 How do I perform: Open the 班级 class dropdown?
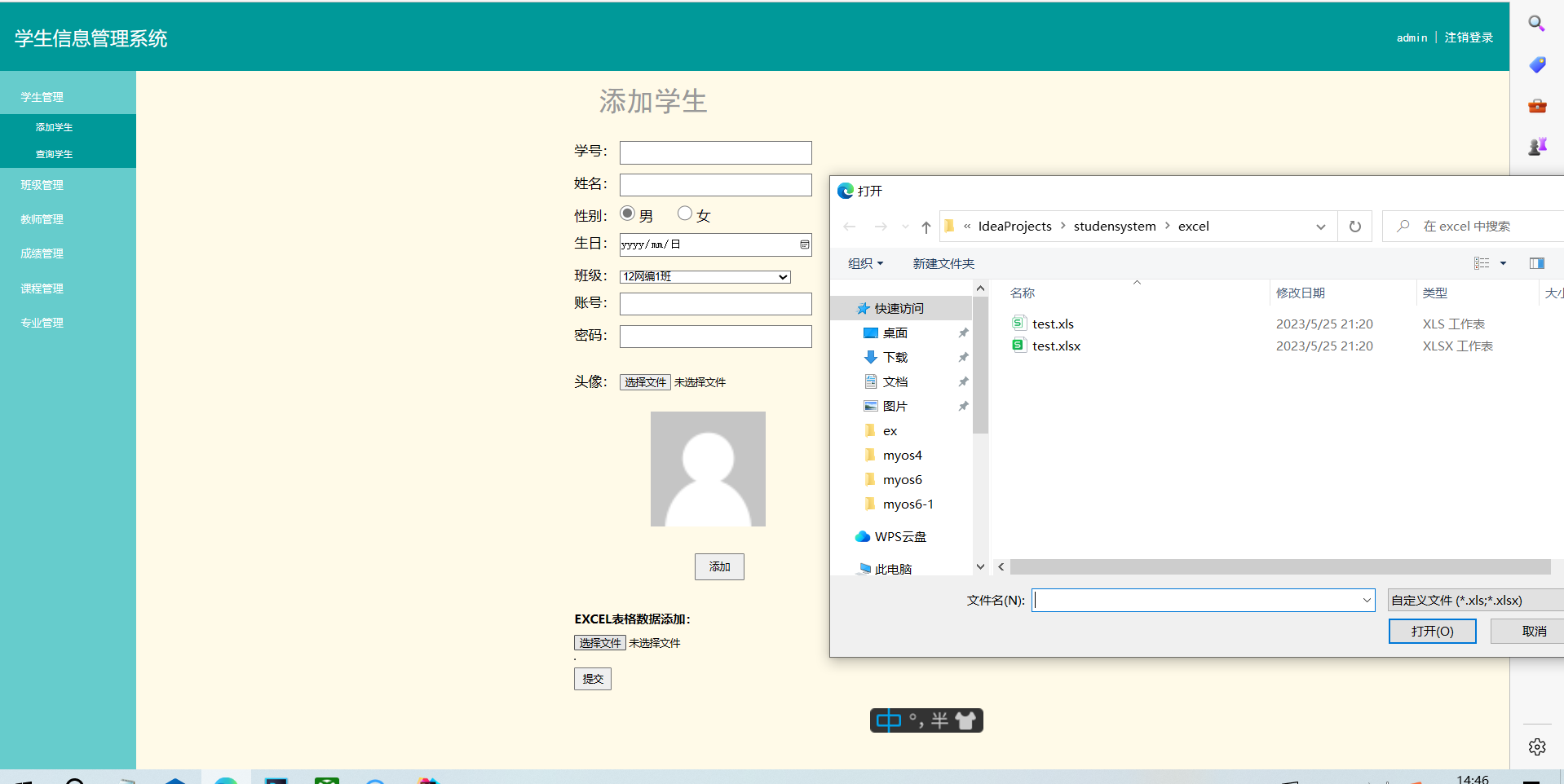pyautogui.click(x=705, y=277)
